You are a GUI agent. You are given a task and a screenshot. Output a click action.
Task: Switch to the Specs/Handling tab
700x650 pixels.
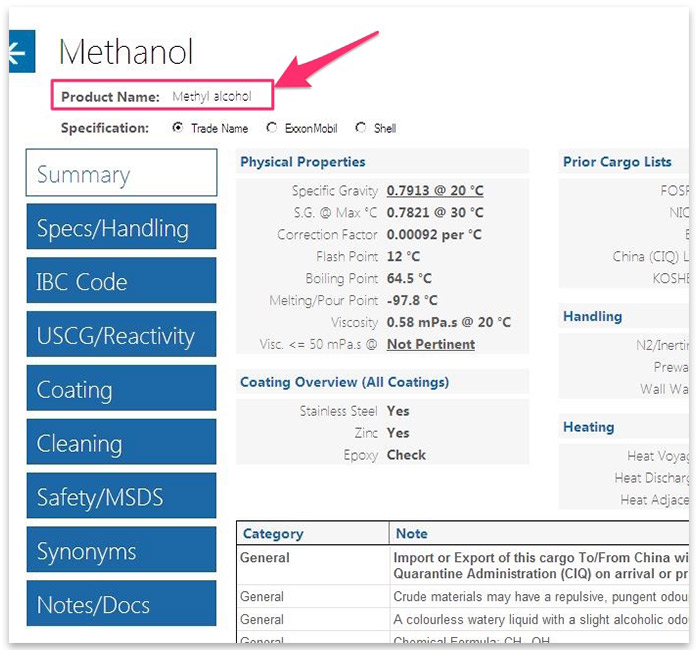coord(121,227)
